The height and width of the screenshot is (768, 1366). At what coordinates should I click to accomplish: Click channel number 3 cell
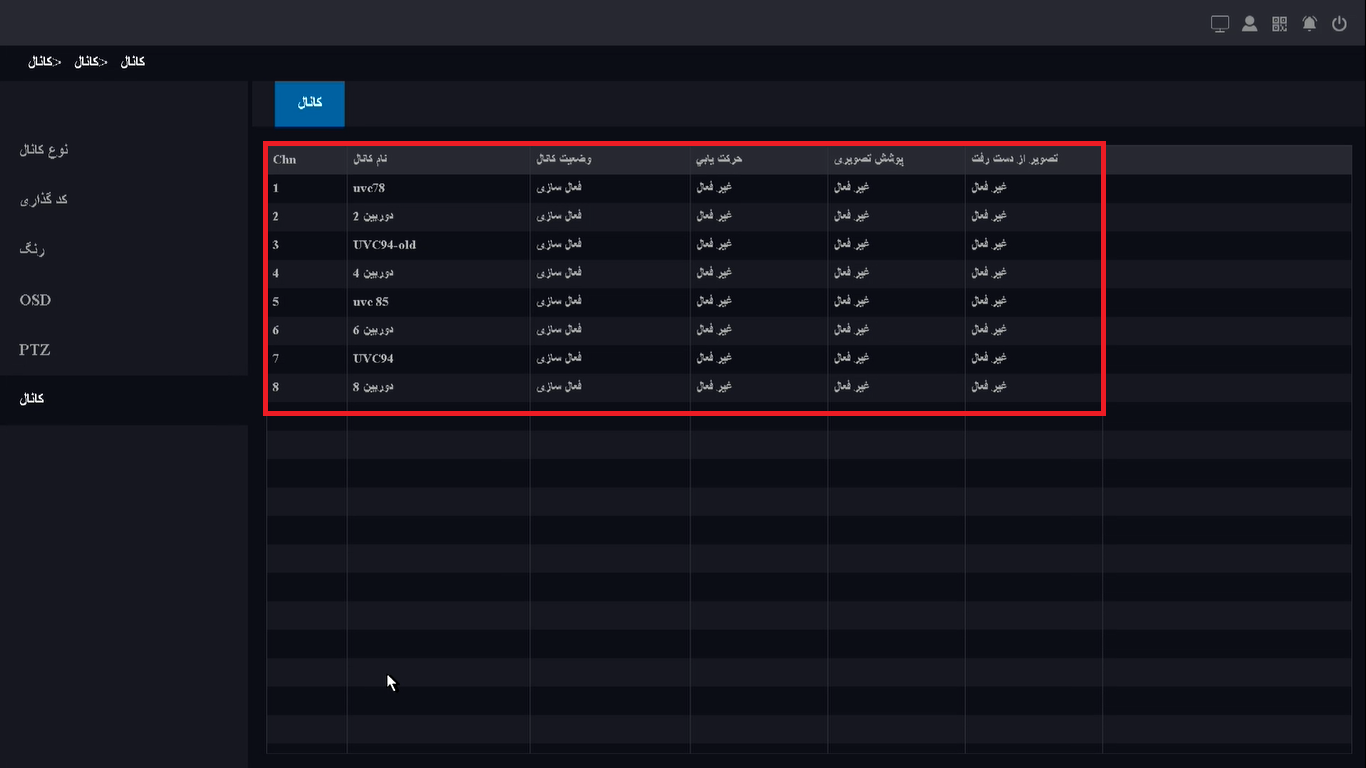click(276, 245)
